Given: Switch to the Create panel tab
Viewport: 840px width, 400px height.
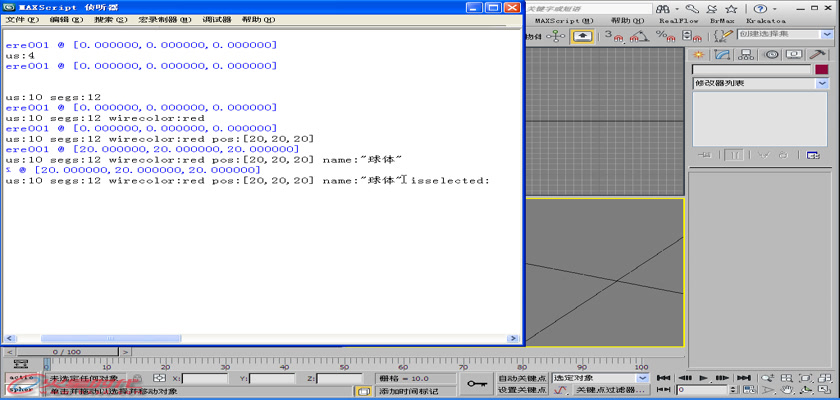Looking at the screenshot, I should click(698, 54).
